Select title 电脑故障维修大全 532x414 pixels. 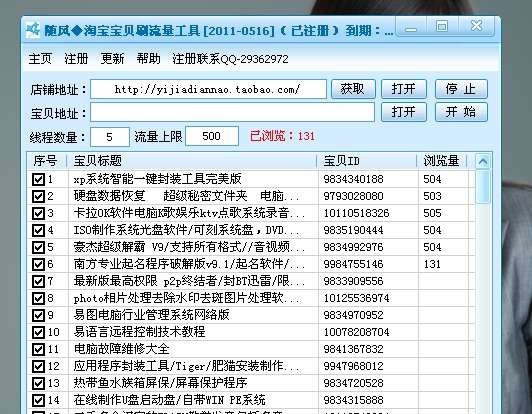click(x=121, y=349)
